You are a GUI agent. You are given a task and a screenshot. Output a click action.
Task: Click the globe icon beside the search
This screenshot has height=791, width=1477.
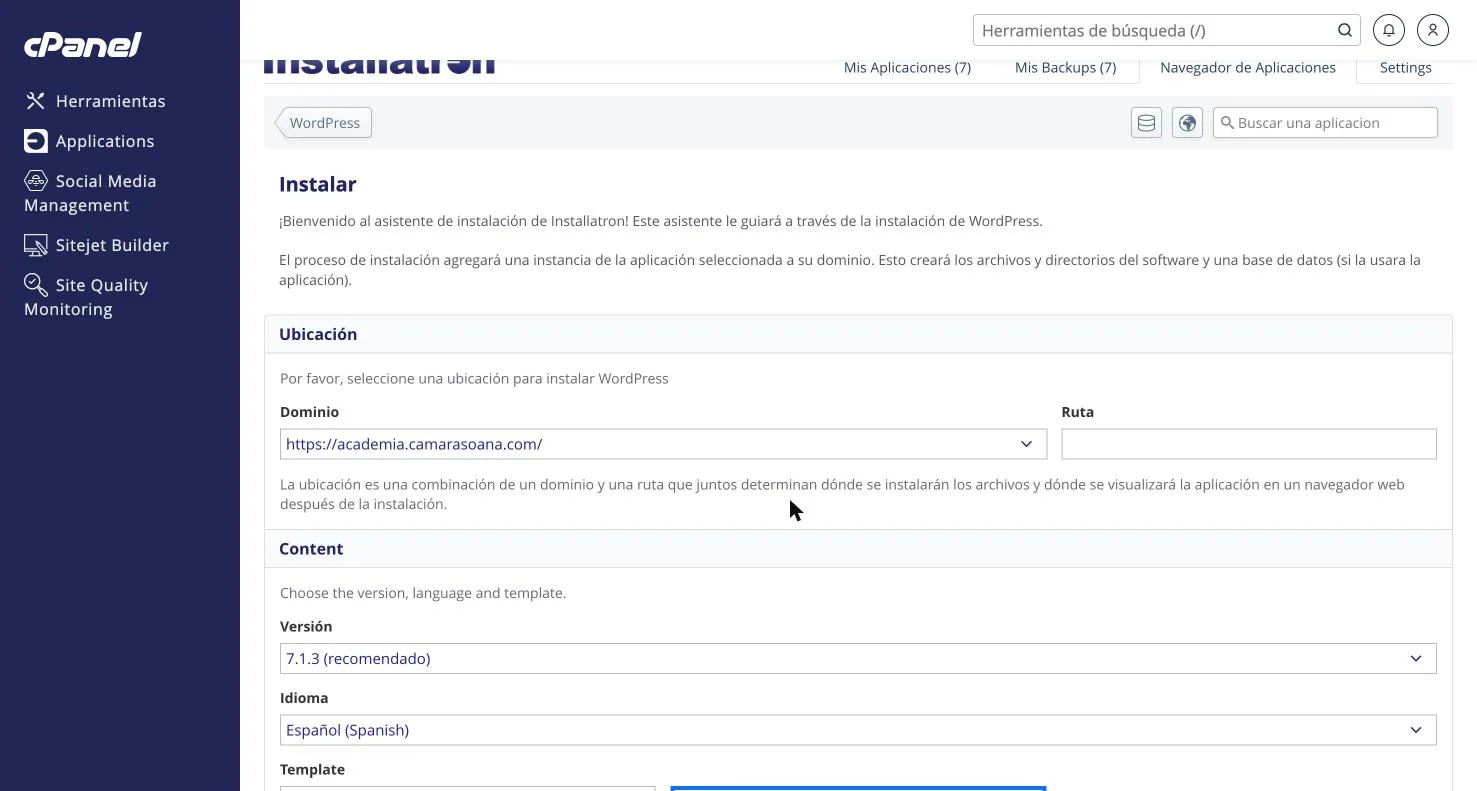(x=1187, y=123)
